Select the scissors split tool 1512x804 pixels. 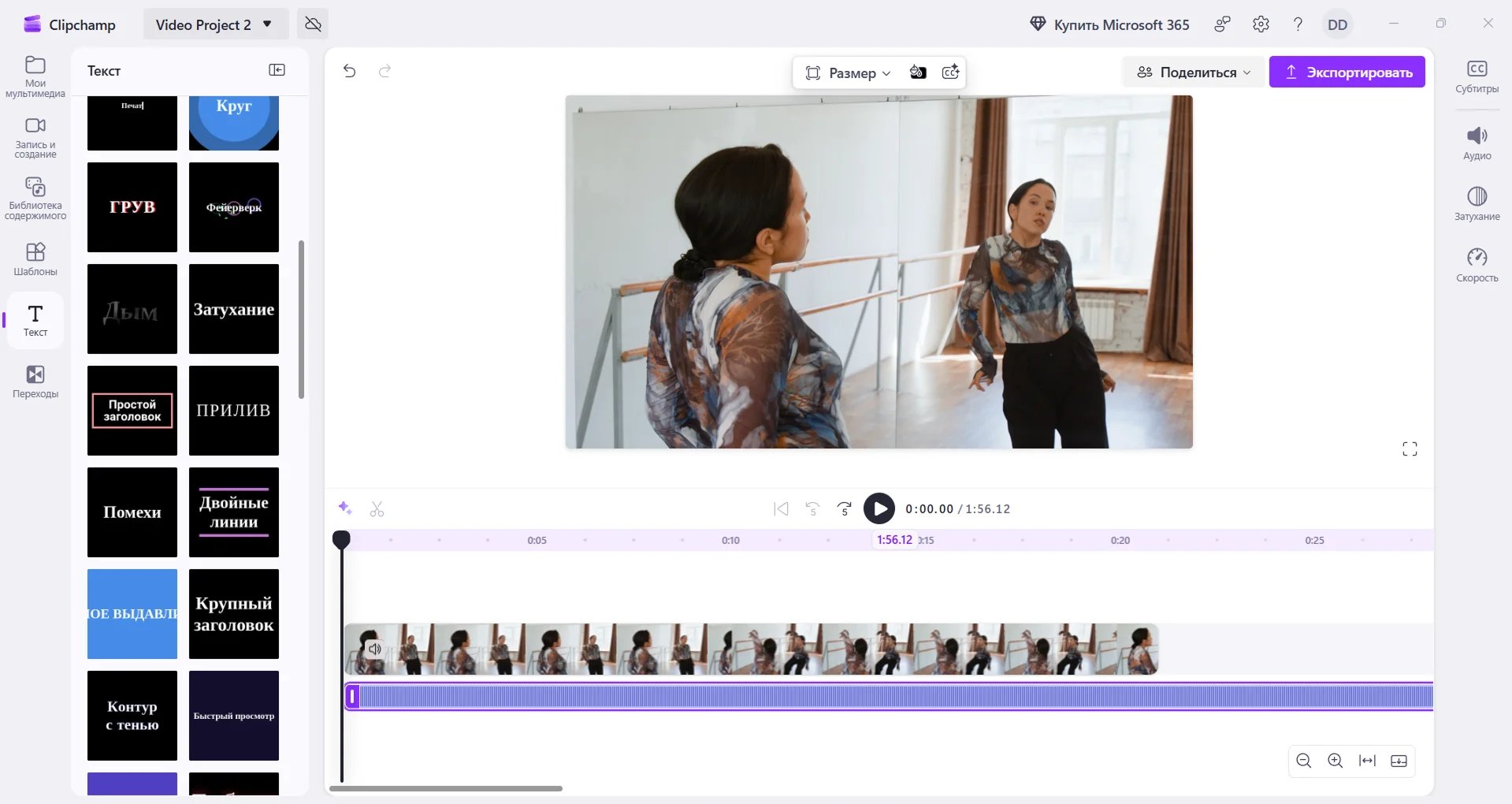[377, 509]
